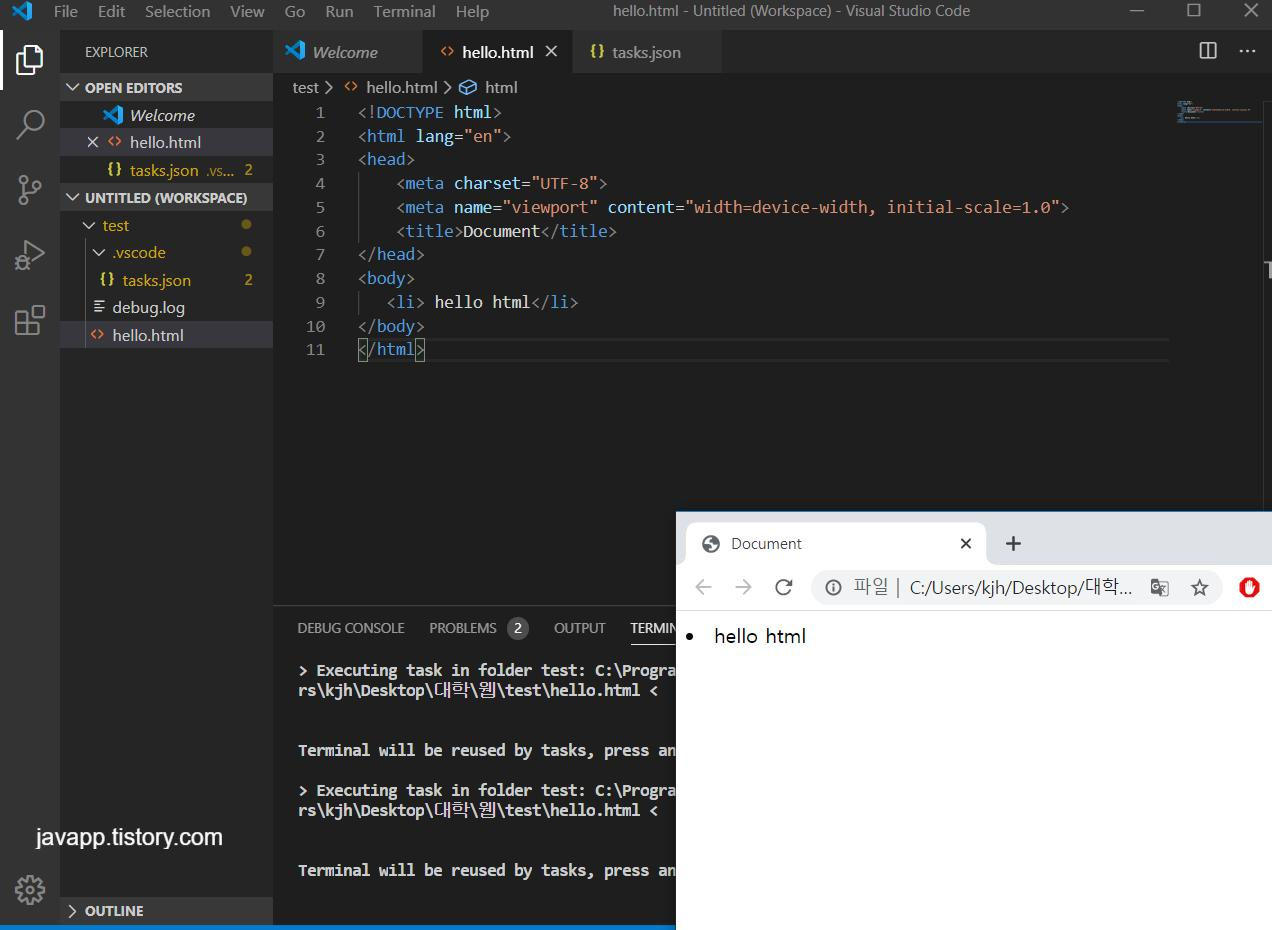Click the html breadcrumb symbol segment

(501, 87)
